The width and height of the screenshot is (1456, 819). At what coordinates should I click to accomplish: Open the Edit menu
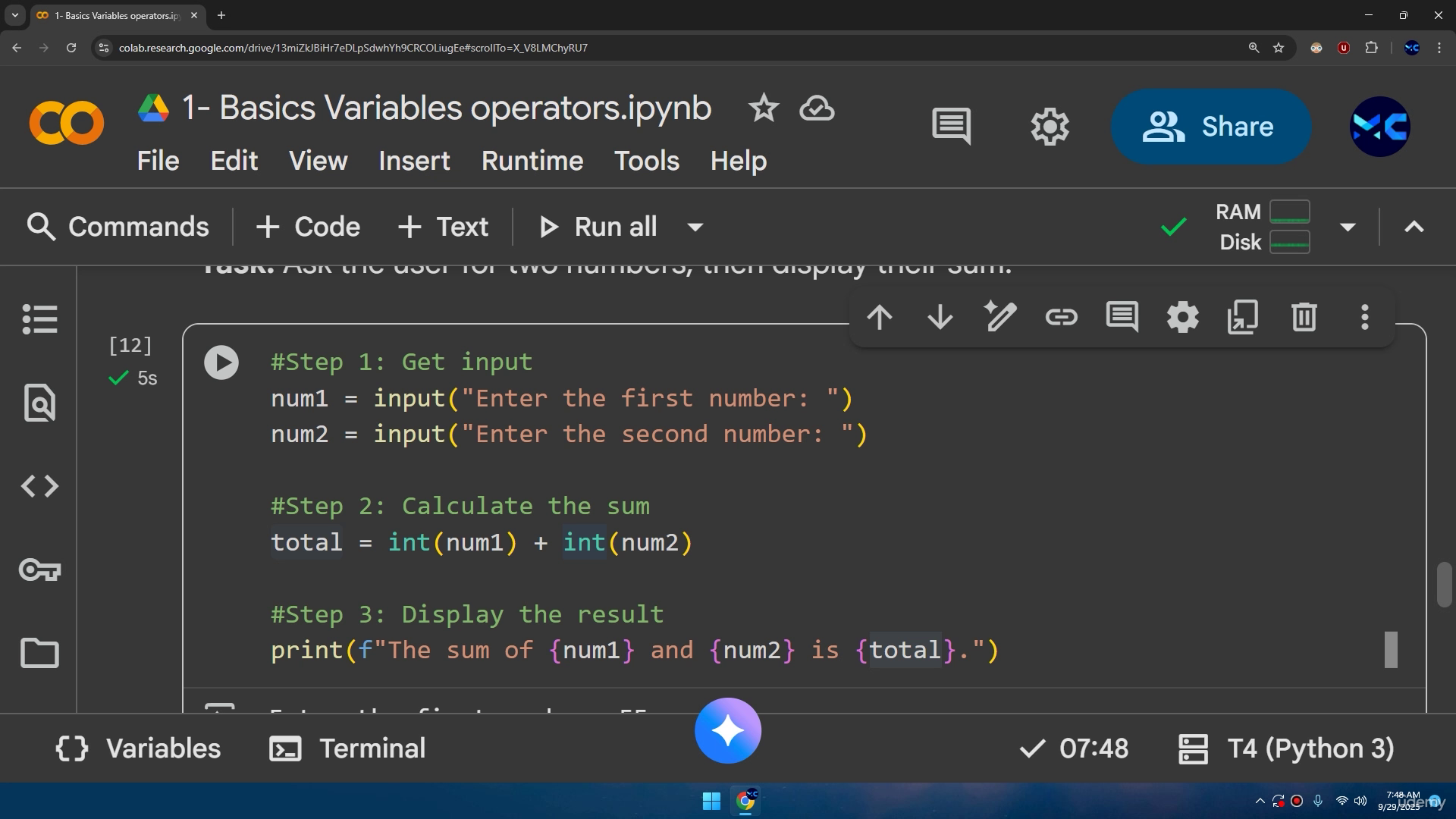pyautogui.click(x=234, y=161)
